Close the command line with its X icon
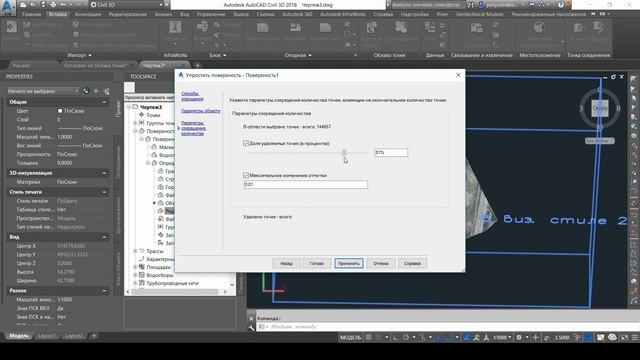640x360 pixels. pos(251,318)
